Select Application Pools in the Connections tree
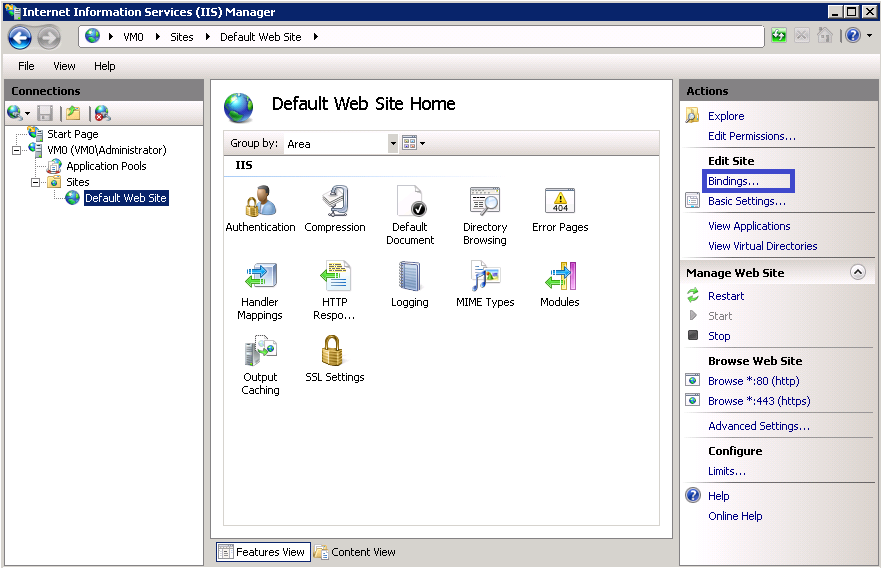Image resolution: width=882 pixels, height=568 pixels. click(106, 166)
